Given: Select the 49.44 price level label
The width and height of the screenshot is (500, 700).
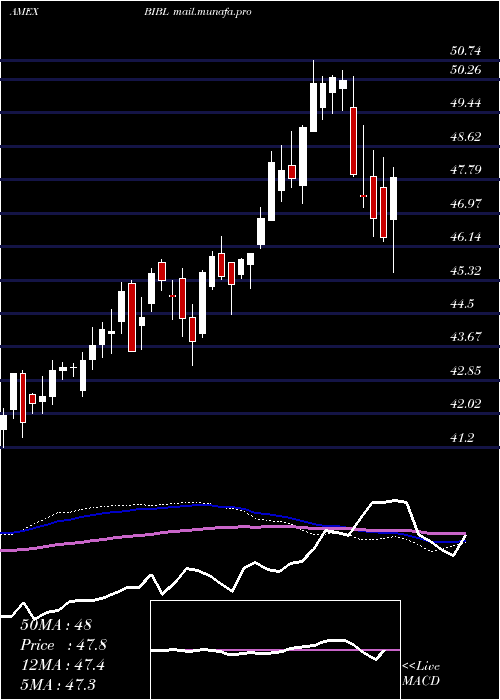Looking at the screenshot, I should pos(466,103).
